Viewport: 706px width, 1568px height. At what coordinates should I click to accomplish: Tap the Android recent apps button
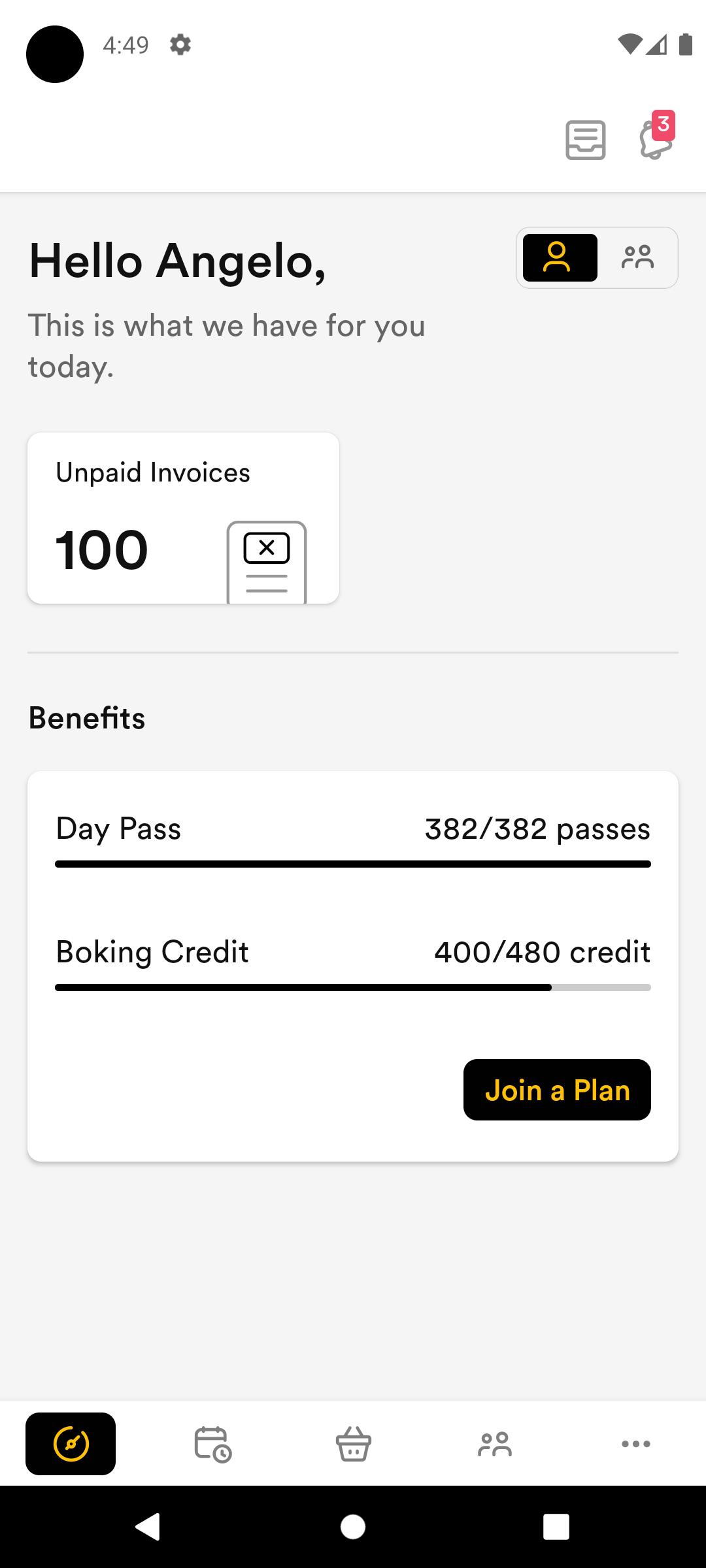556,1527
